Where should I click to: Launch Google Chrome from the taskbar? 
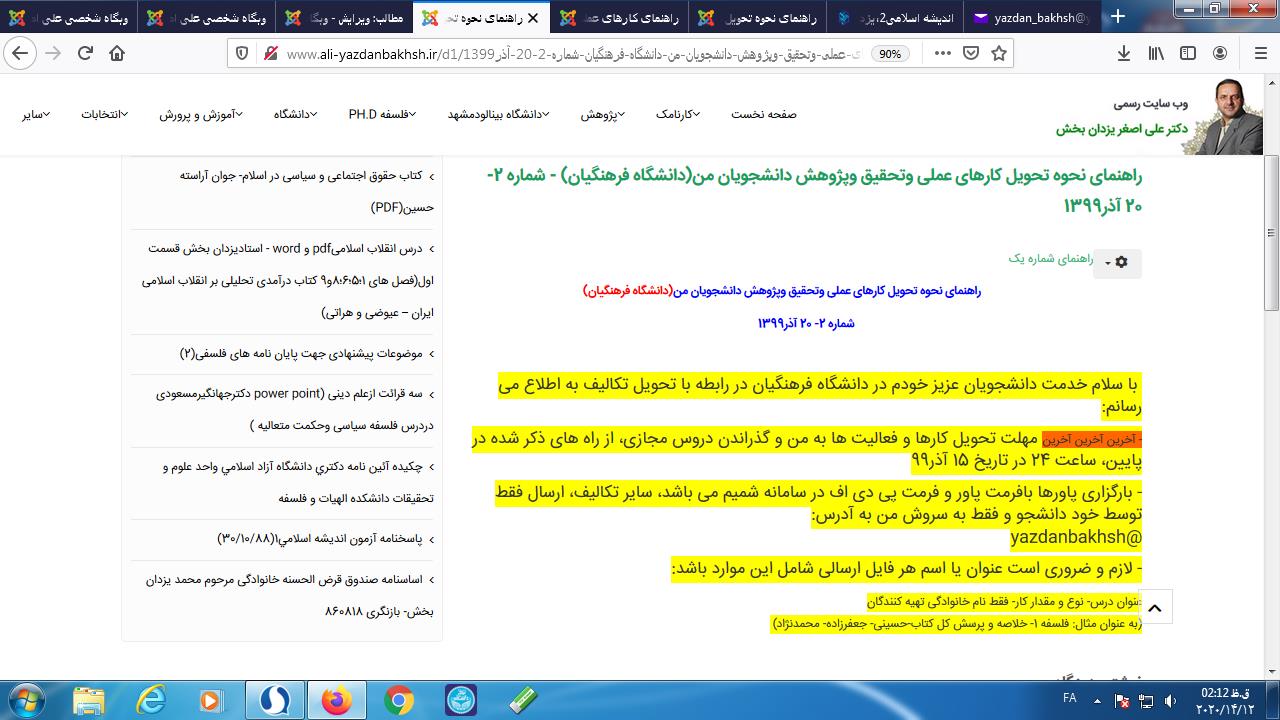click(x=398, y=699)
